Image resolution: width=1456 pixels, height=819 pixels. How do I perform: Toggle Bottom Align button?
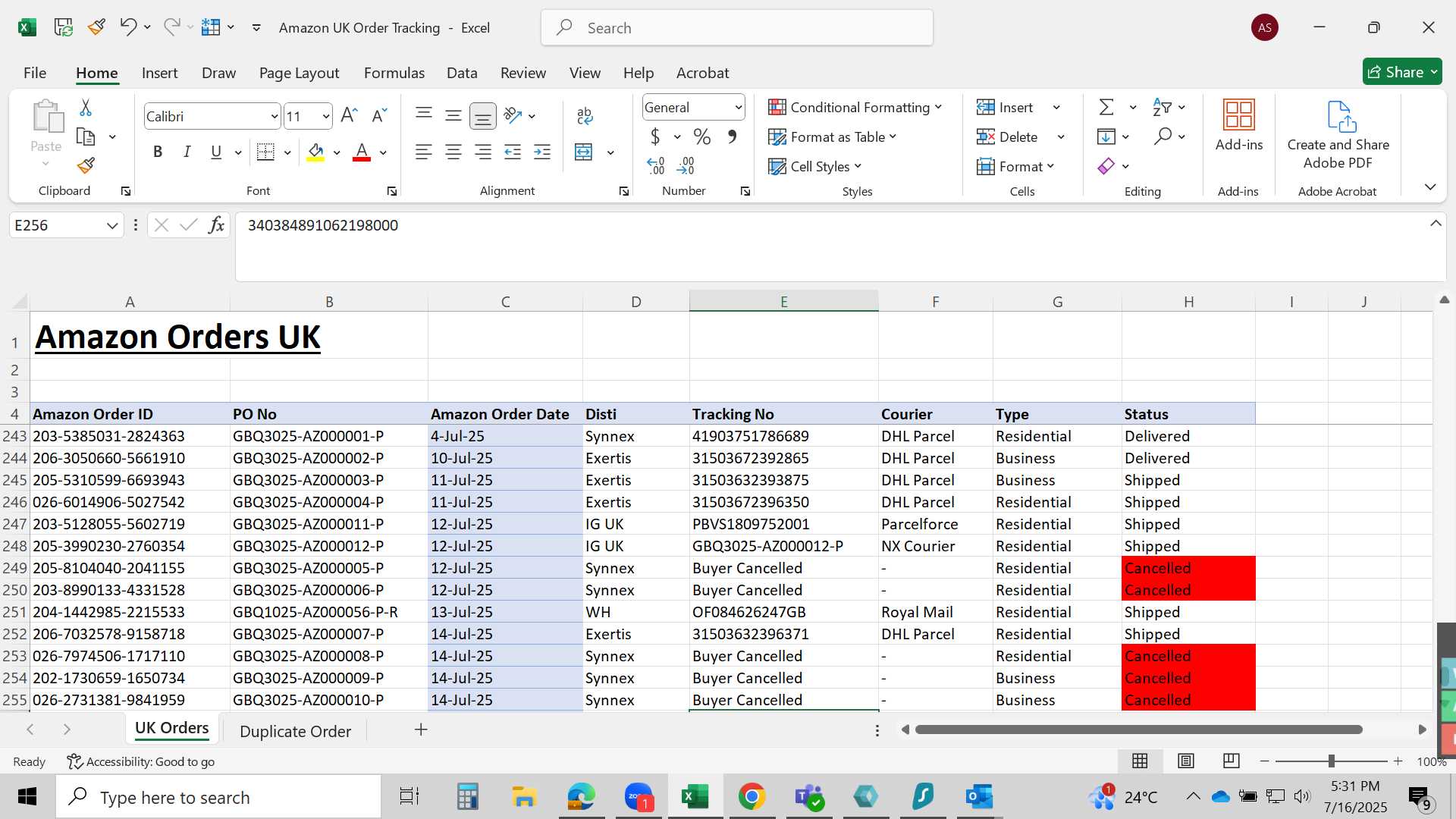(483, 115)
